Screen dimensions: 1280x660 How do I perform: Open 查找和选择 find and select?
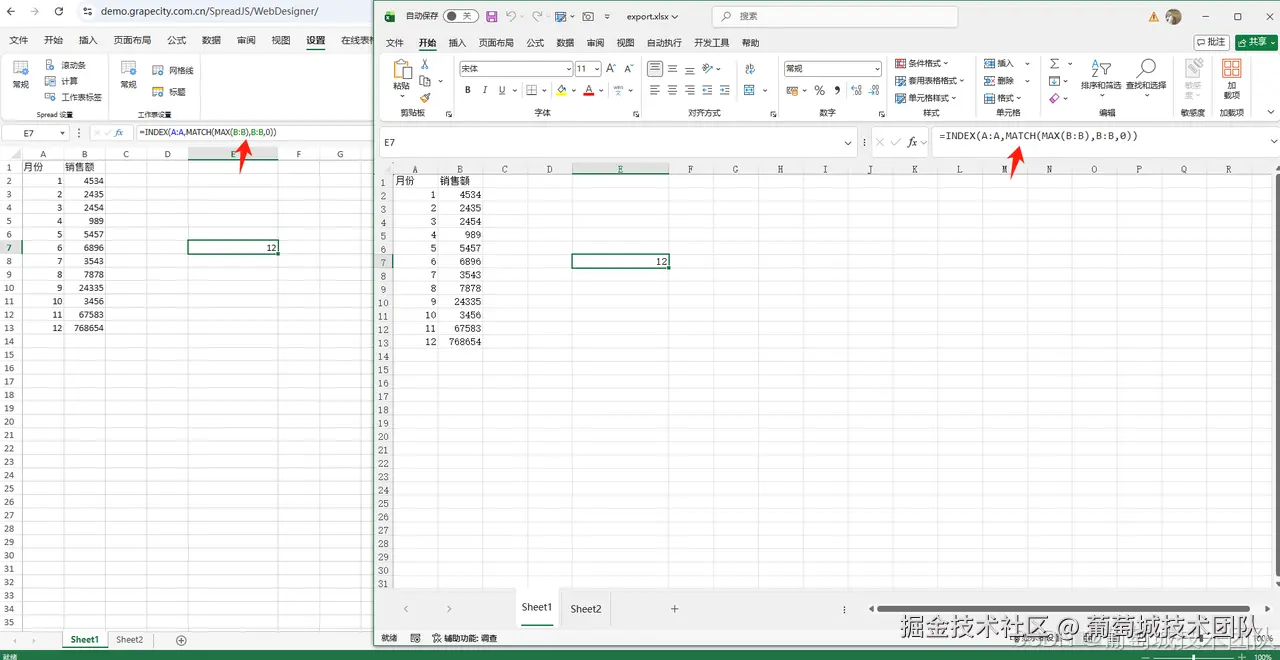[x=1146, y=75]
